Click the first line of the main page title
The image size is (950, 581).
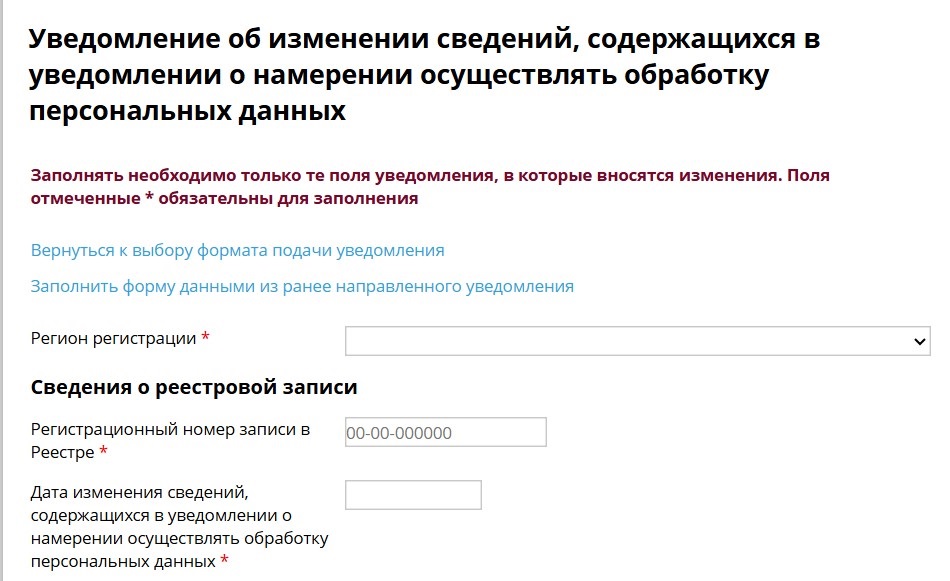click(x=424, y=41)
